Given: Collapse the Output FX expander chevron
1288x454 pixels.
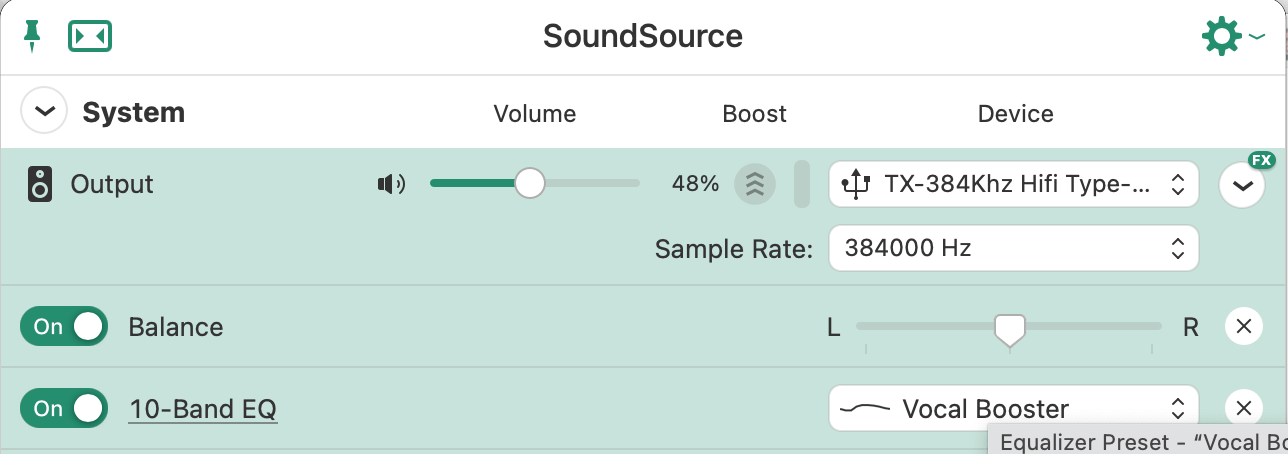Looking at the screenshot, I should pyautogui.click(x=1242, y=186).
